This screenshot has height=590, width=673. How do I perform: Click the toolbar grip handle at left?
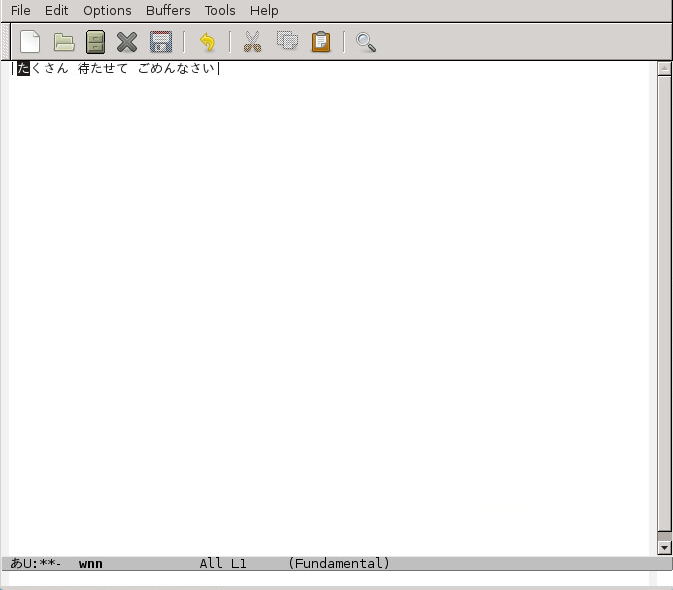coord(6,42)
